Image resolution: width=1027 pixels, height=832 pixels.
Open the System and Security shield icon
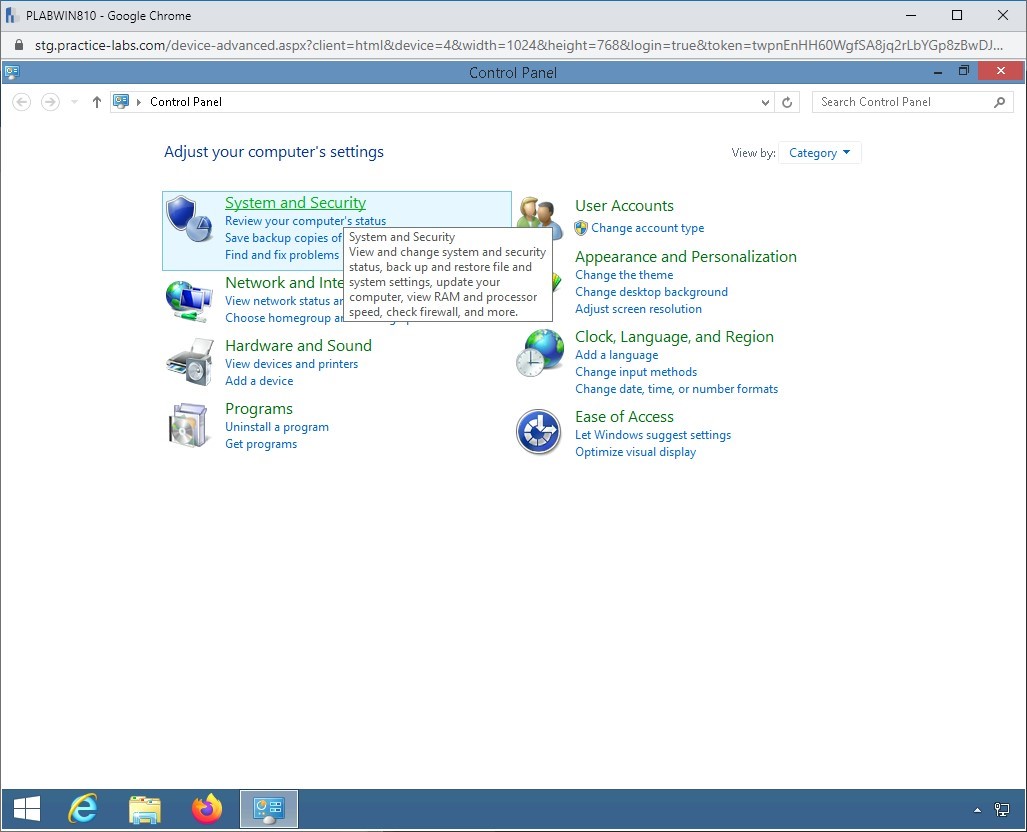pos(189,218)
